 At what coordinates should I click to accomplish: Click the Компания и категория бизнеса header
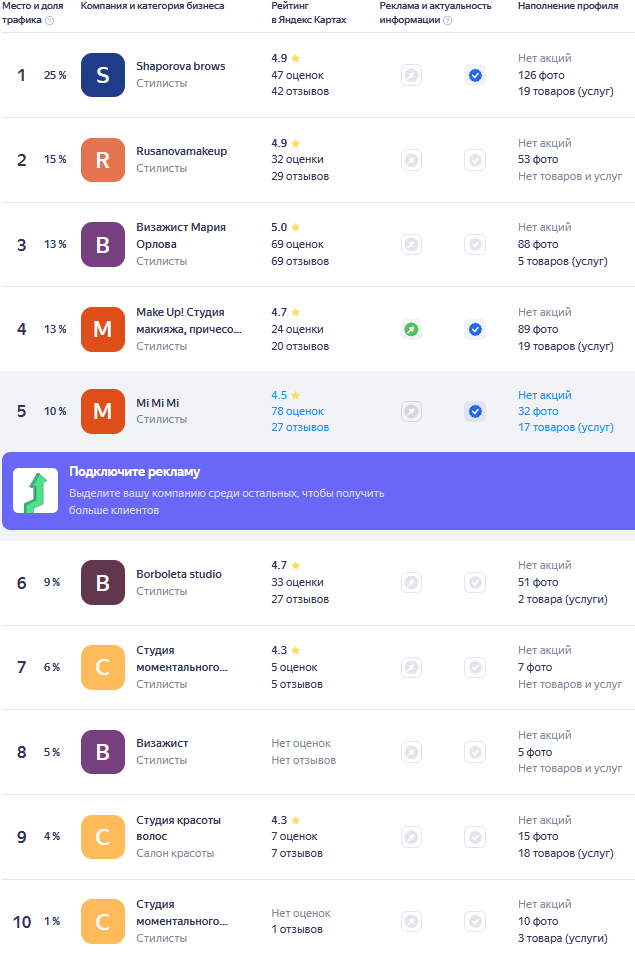click(x=152, y=6)
